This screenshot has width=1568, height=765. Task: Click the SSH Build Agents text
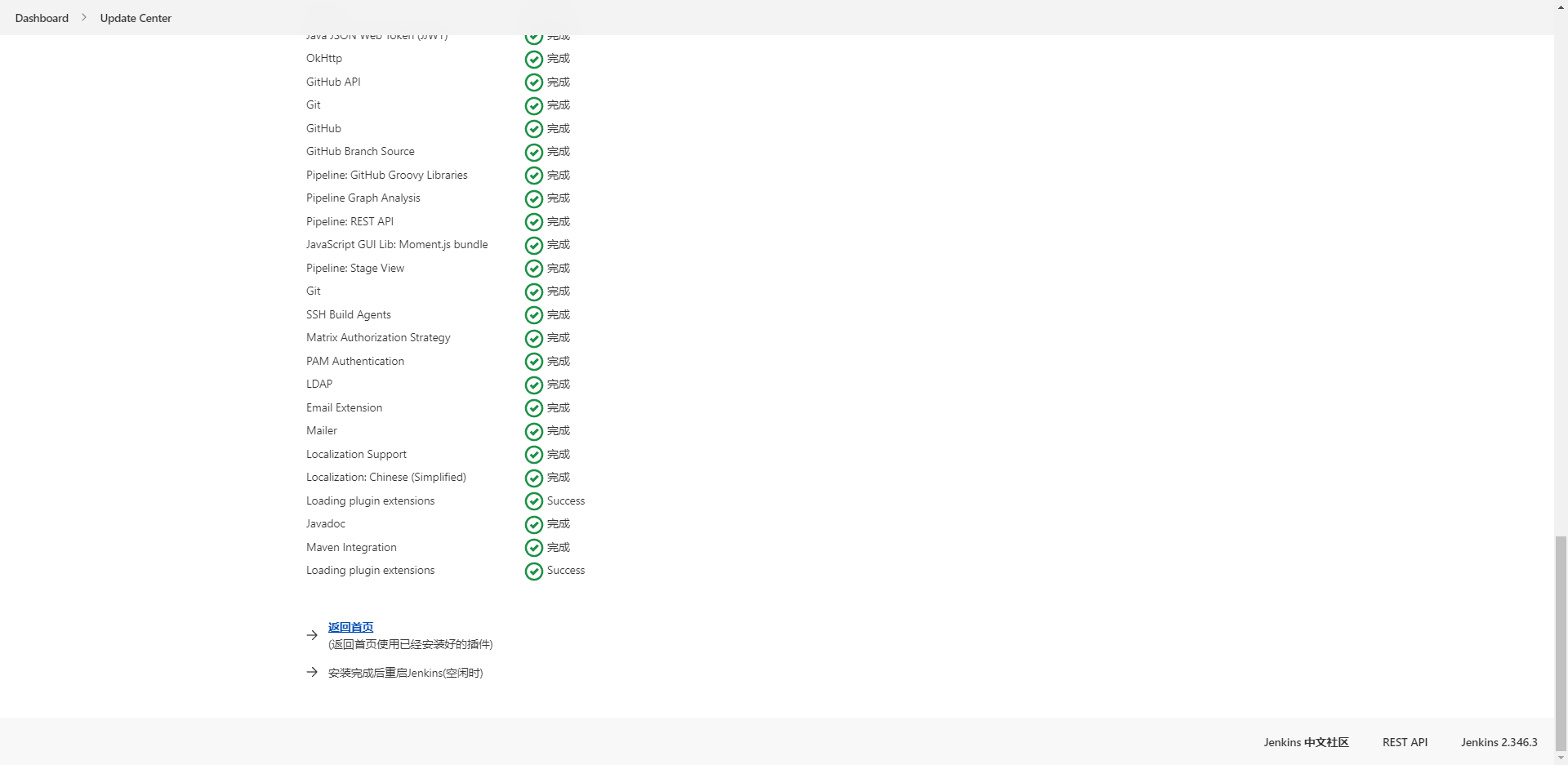coord(349,314)
